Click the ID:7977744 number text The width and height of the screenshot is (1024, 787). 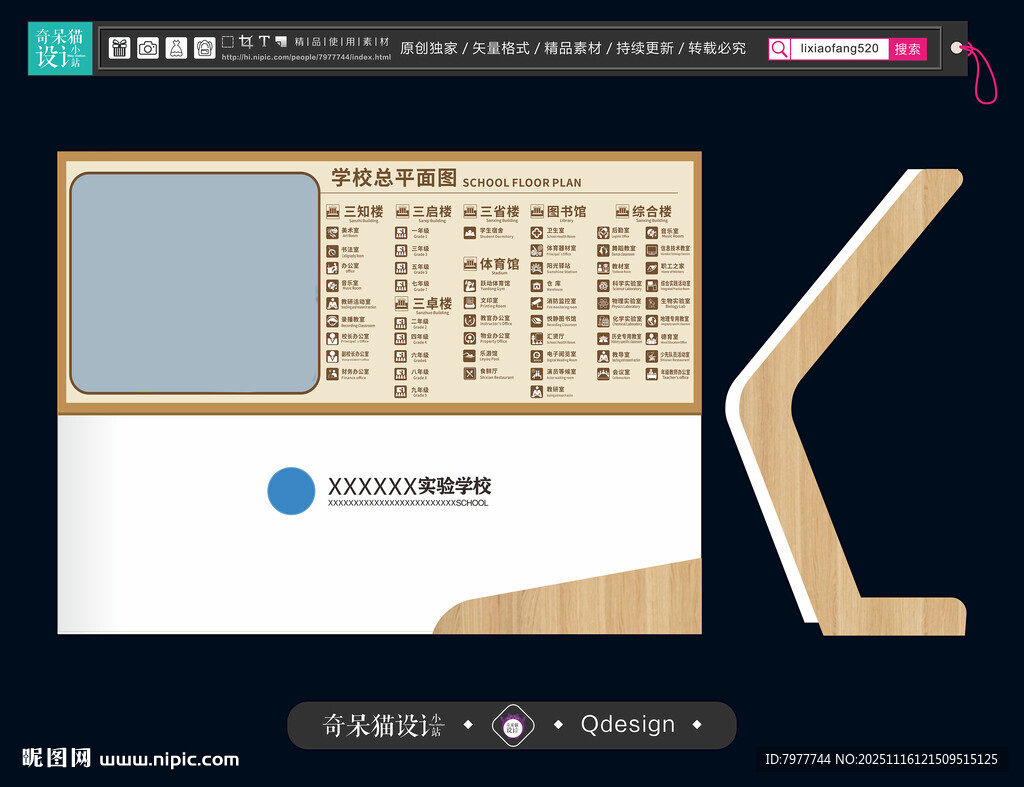pos(797,760)
